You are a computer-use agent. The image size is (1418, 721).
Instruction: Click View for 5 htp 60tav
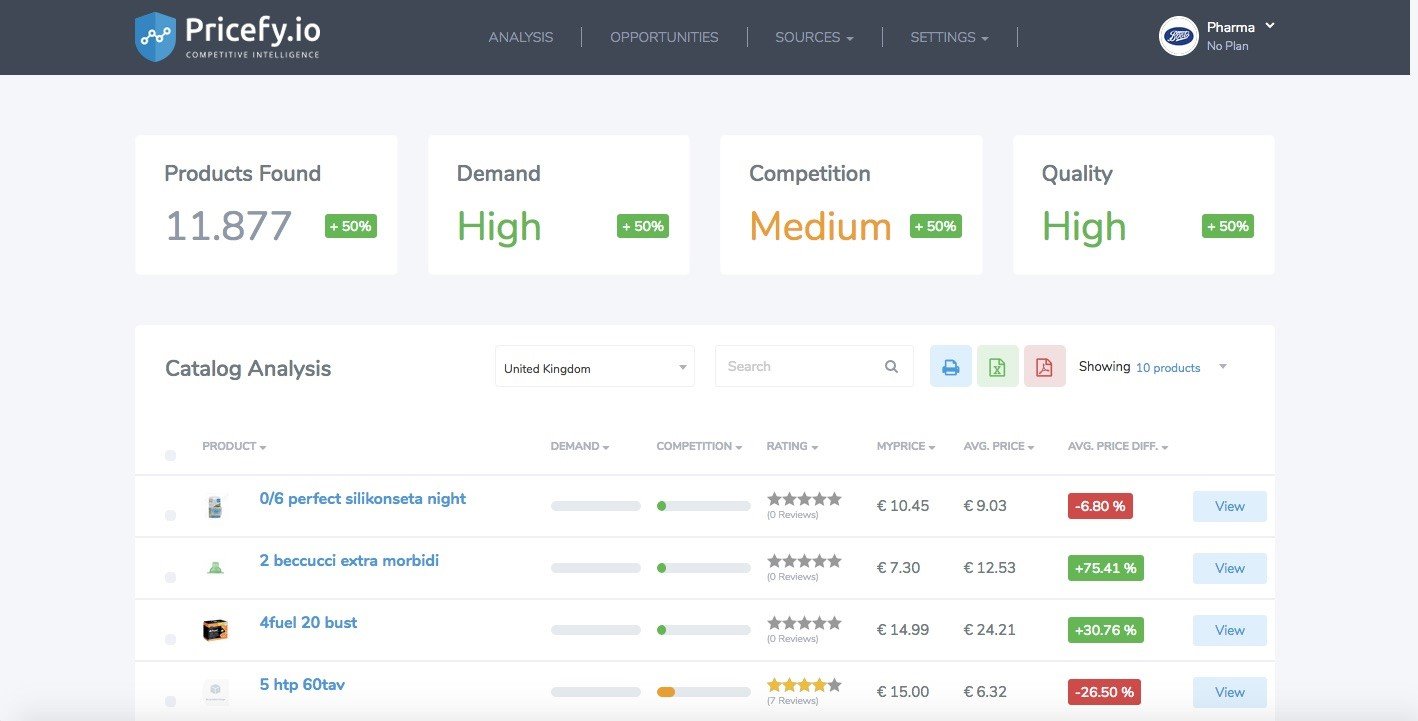click(1229, 692)
